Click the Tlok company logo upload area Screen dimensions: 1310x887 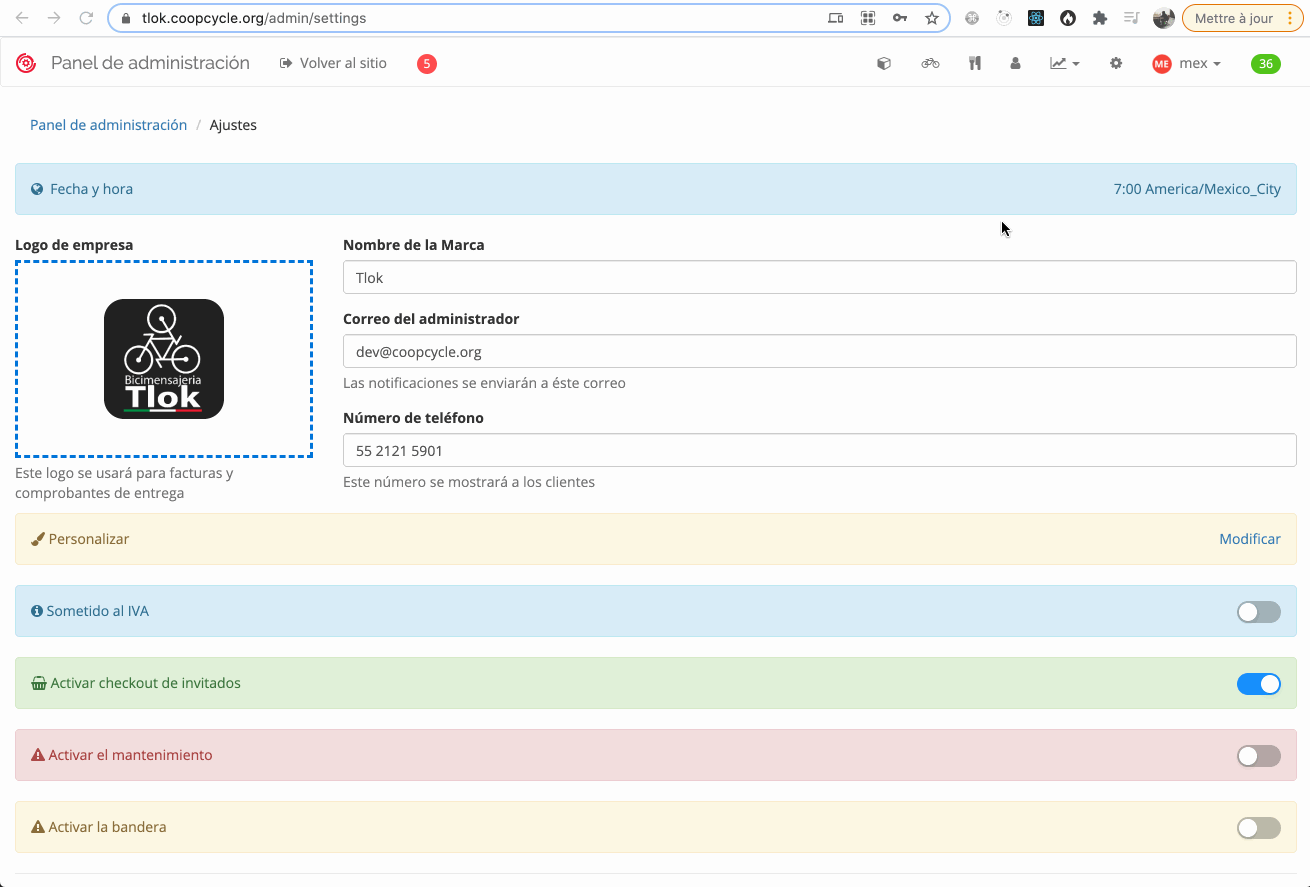(x=164, y=359)
